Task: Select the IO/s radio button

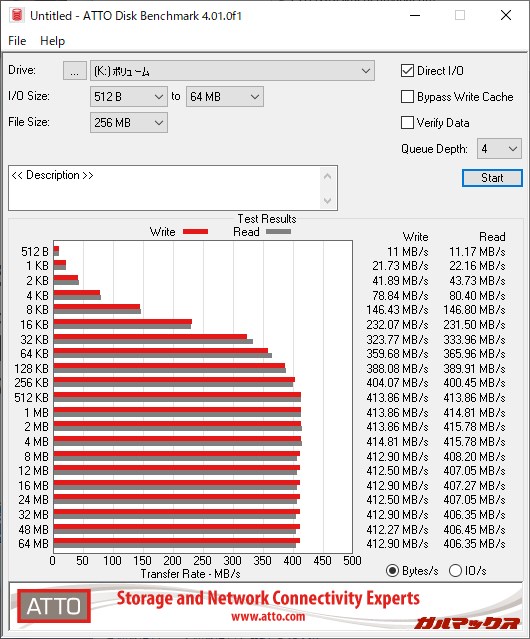Action: 455,571
